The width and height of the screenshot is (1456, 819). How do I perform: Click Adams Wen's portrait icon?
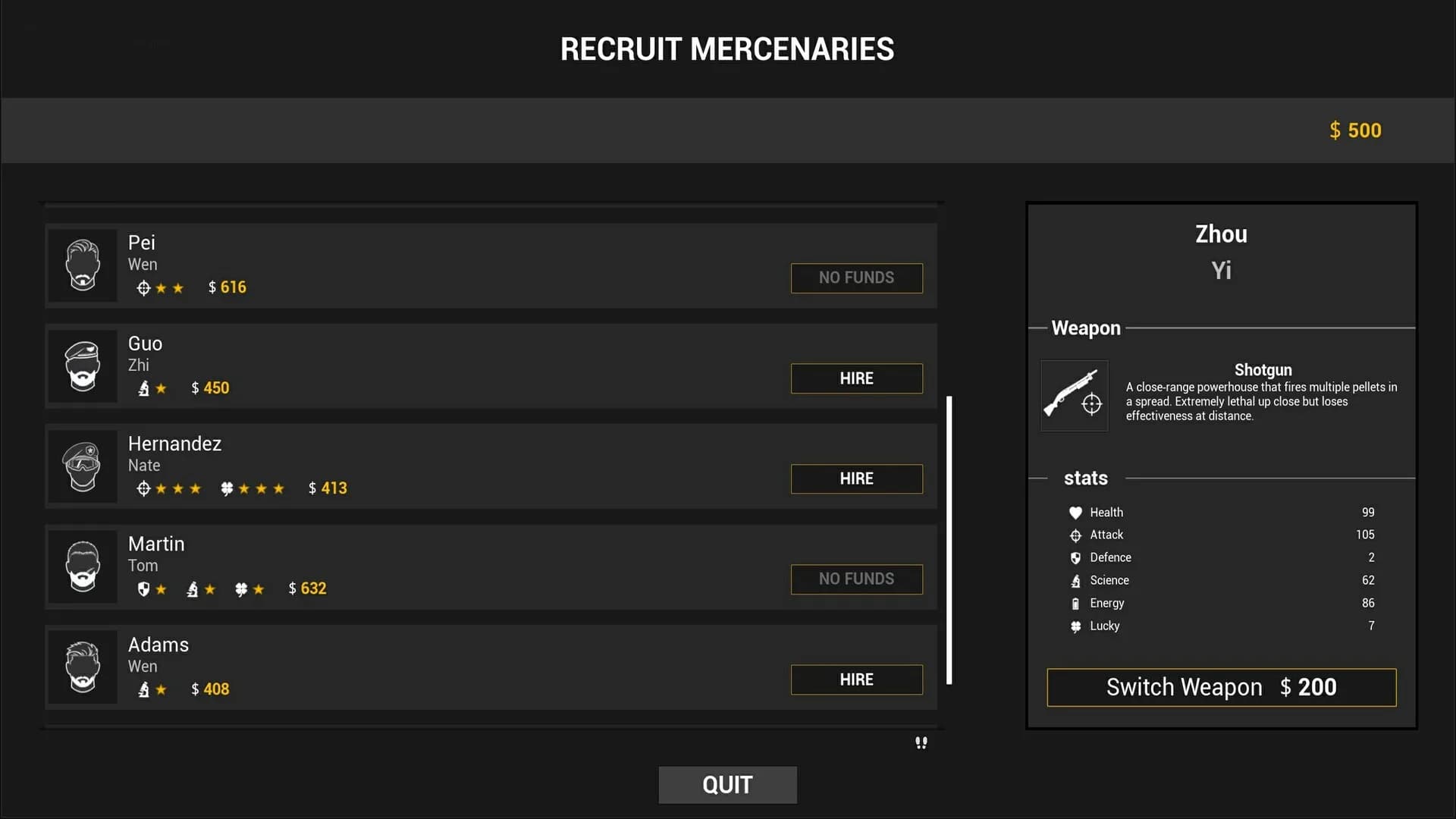83,667
